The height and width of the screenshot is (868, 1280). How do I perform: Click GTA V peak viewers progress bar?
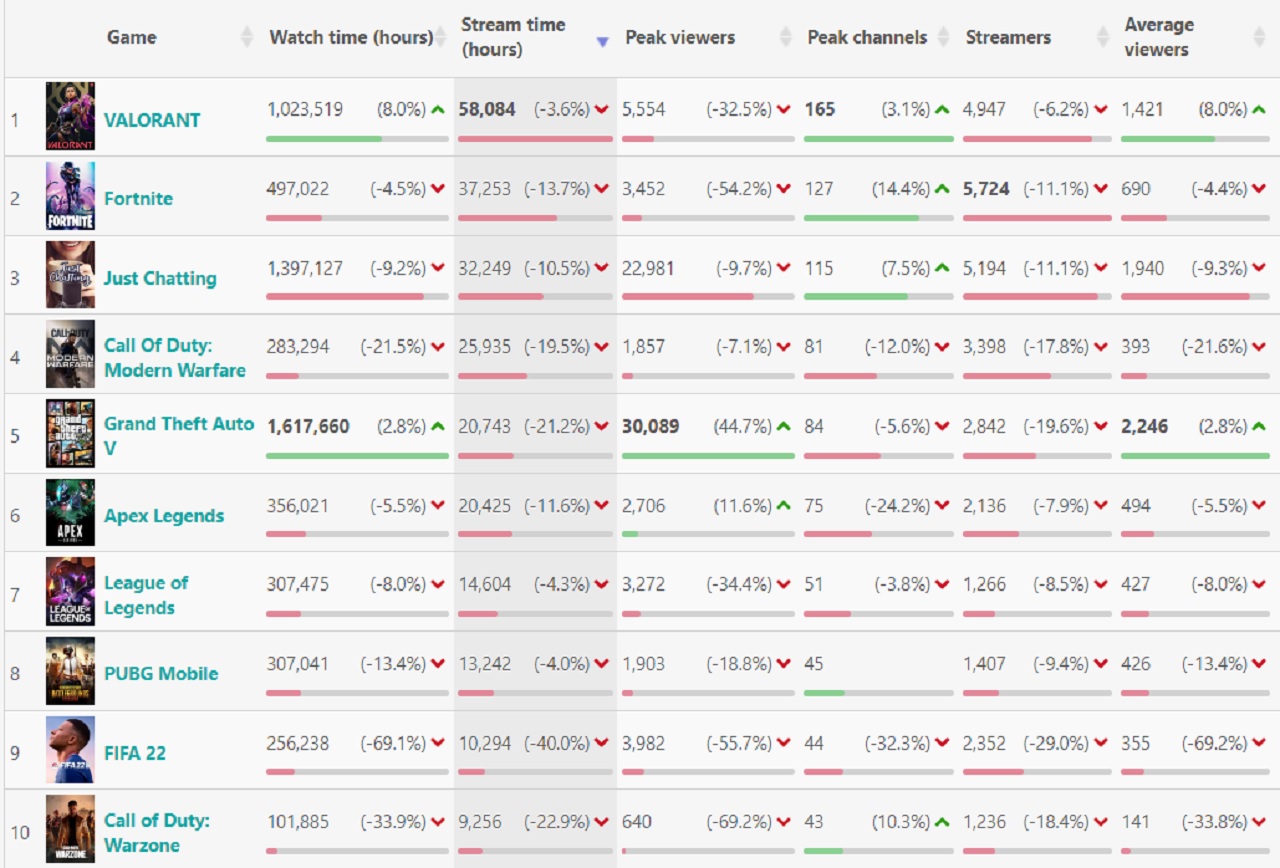pyautogui.click(x=708, y=455)
